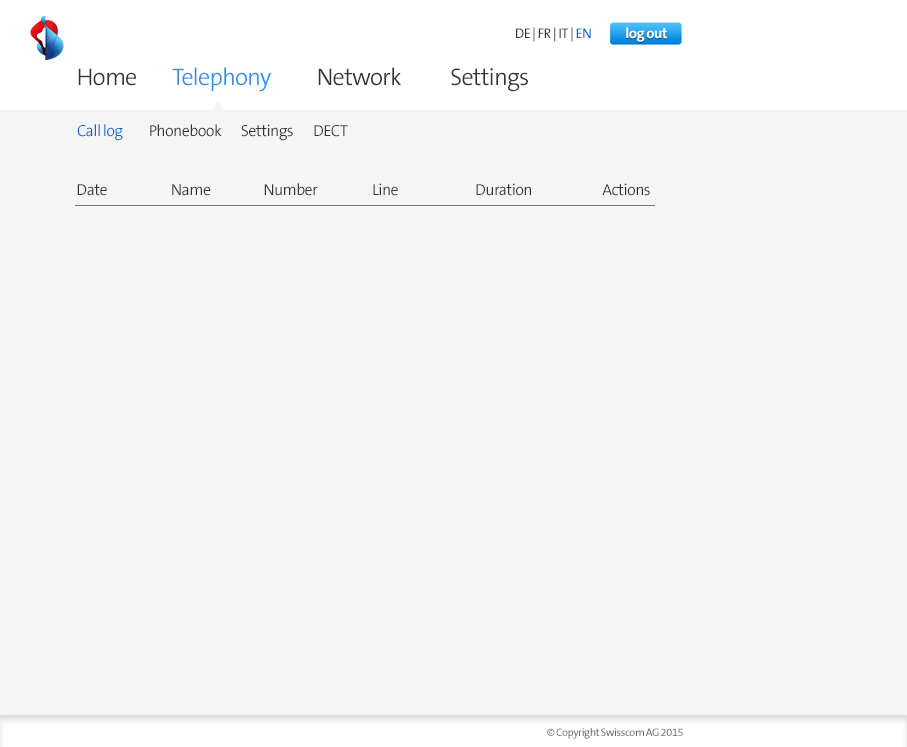Go to the Home main menu
The height and width of the screenshot is (747, 907).
pyautogui.click(x=106, y=77)
